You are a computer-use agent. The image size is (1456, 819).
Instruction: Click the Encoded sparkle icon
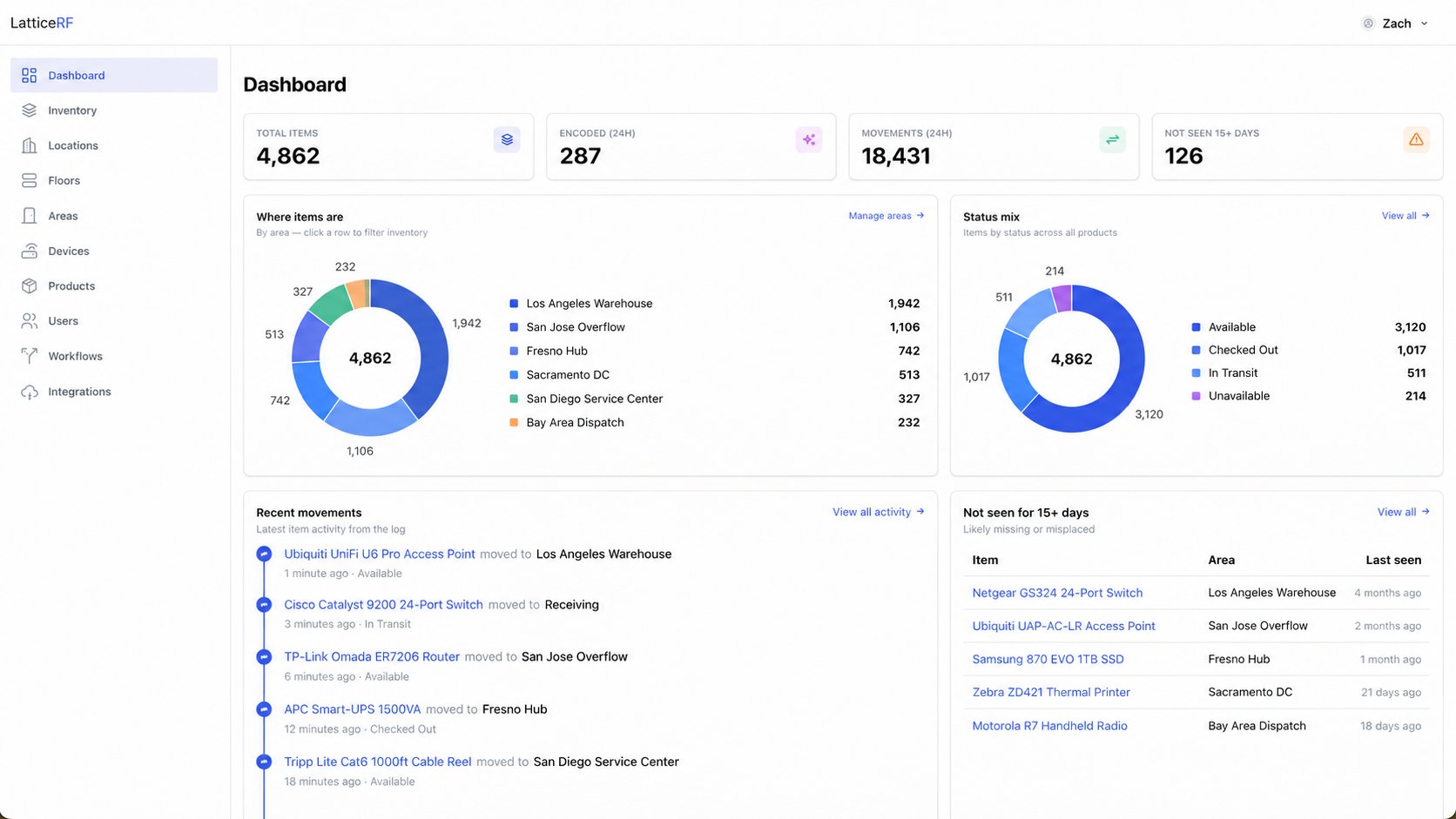point(809,139)
